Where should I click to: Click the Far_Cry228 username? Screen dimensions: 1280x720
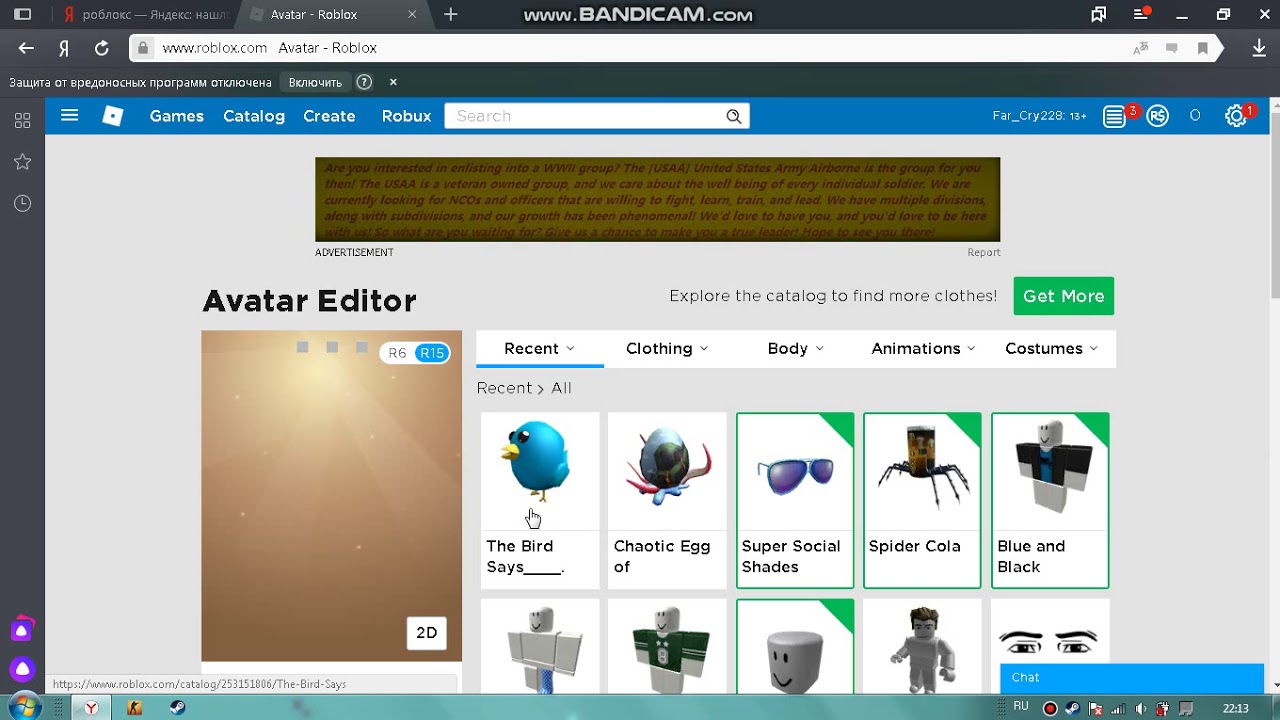tap(1039, 116)
